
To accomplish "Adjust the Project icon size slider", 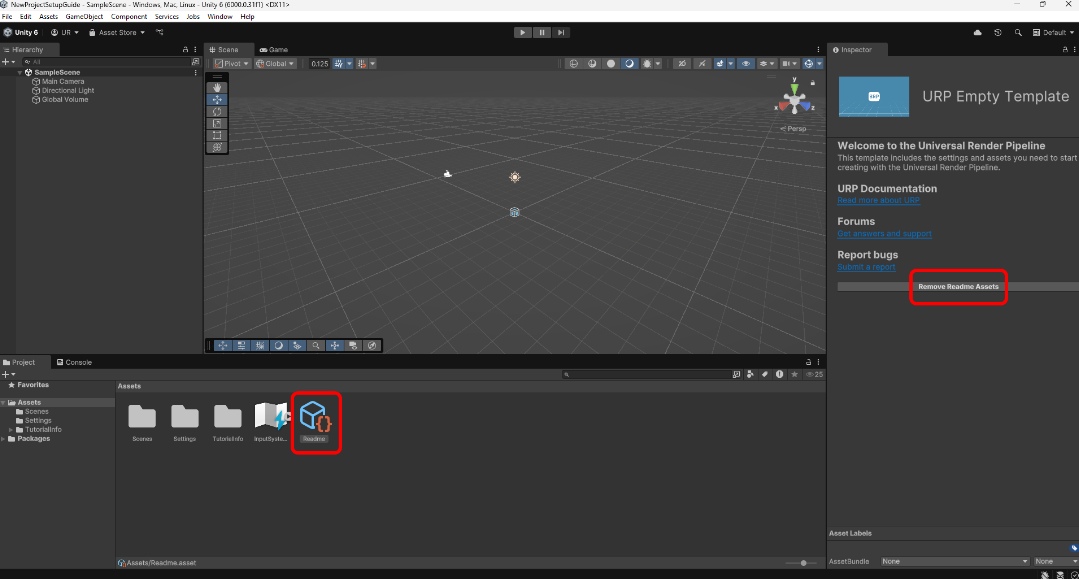I will click(x=803, y=563).
